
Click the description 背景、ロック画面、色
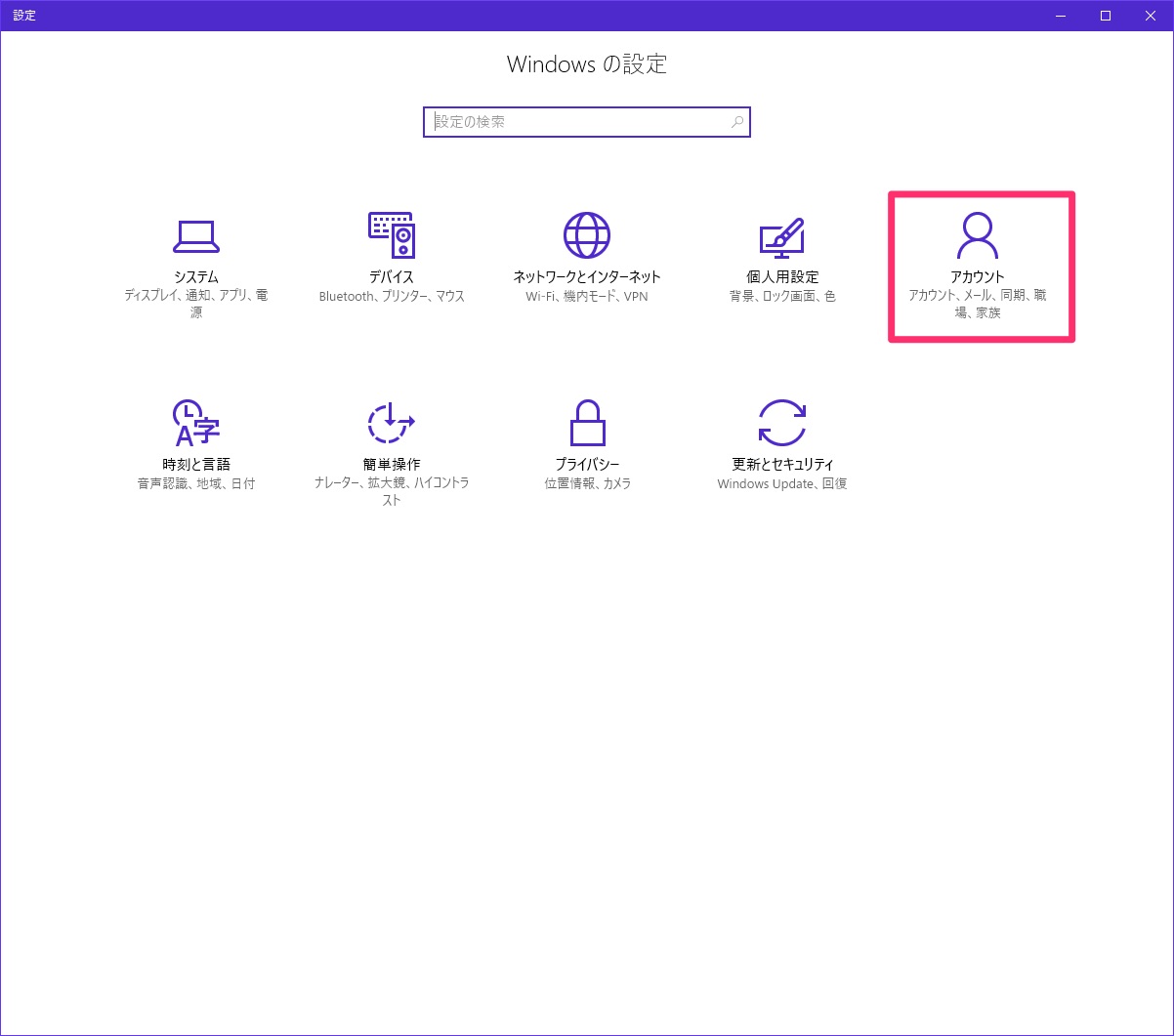782,296
